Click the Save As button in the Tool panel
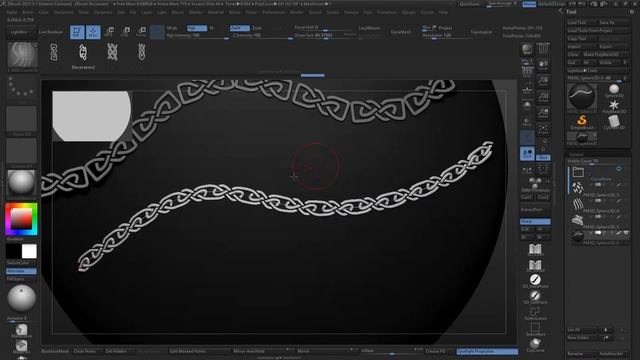Viewport: 640px width, 360px height. [613, 22]
